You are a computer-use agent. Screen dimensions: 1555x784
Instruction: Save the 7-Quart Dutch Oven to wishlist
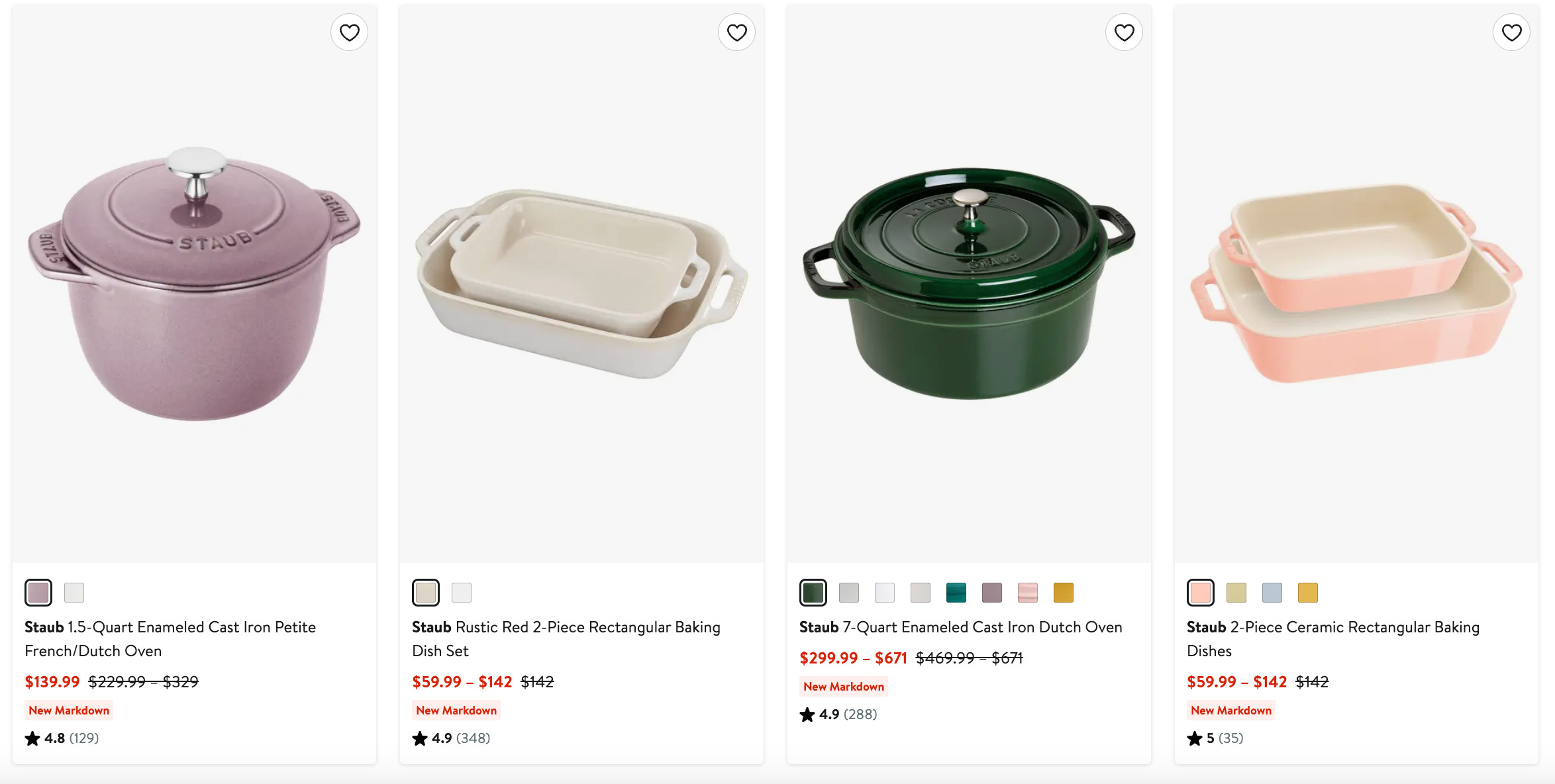tap(1124, 32)
